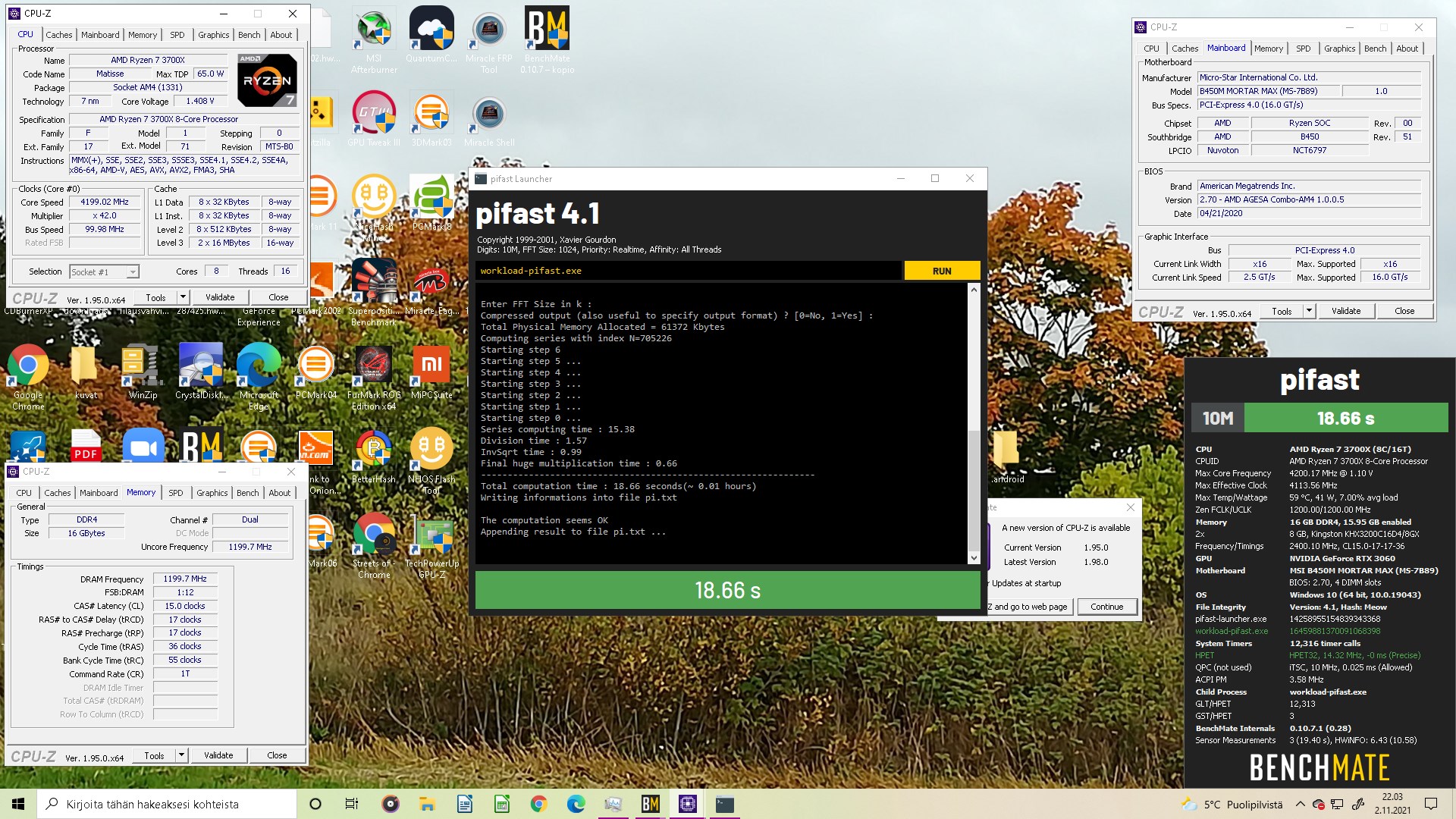
Task: Click the yellow RUN button in pifast
Action: (942, 271)
